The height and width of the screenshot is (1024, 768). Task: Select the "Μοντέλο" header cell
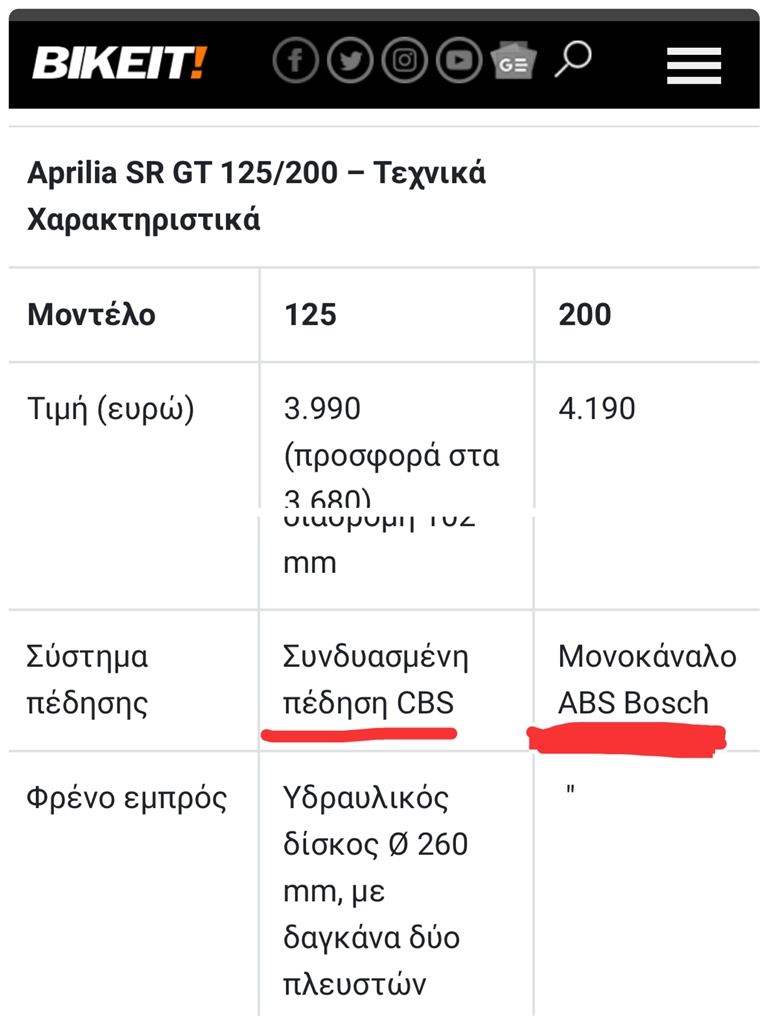(x=92, y=315)
